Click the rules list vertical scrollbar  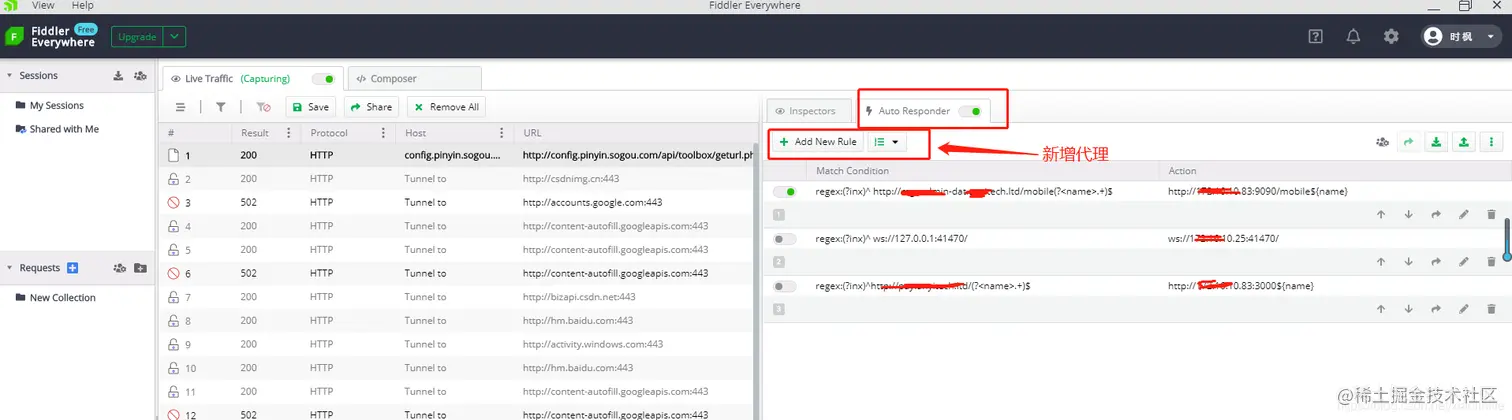tap(1507, 241)
